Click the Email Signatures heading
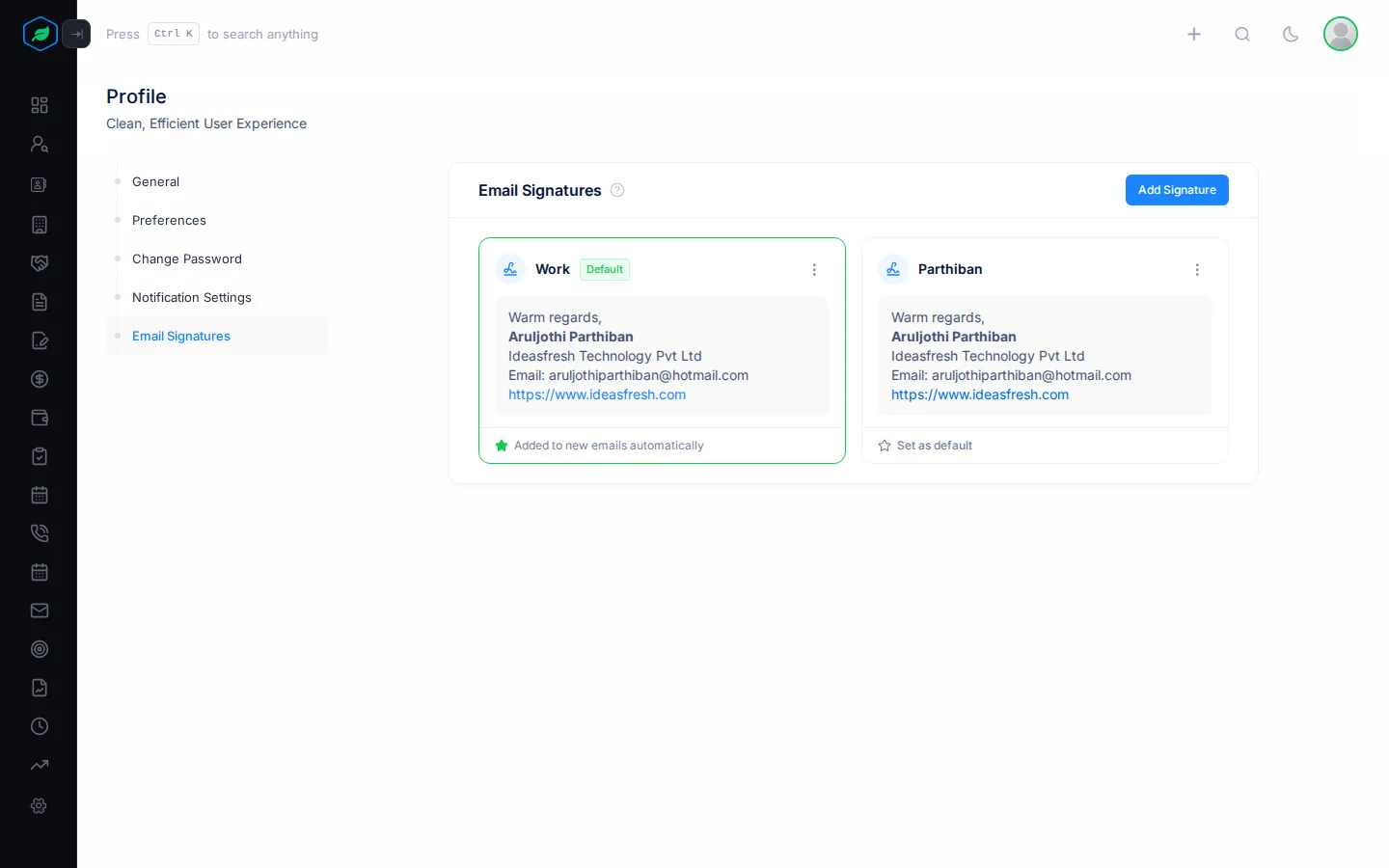This screenshot has width=1389, height=868. pos(540,190)
